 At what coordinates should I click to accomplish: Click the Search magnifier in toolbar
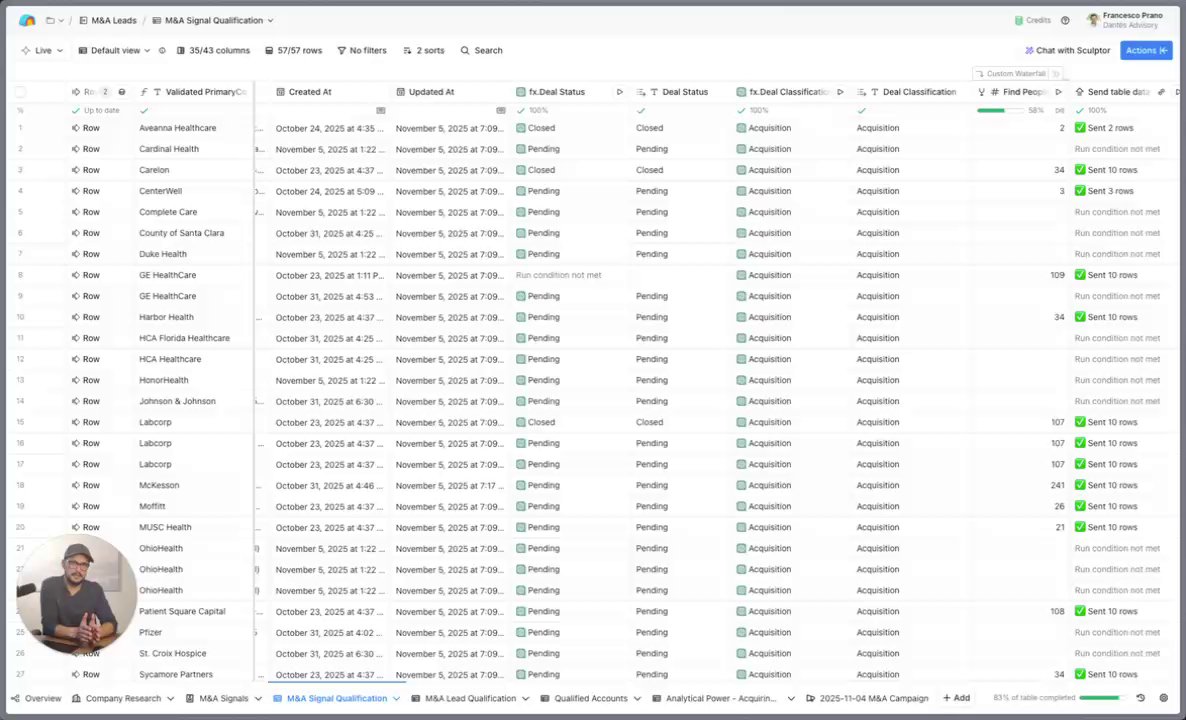tap(465, 51)
